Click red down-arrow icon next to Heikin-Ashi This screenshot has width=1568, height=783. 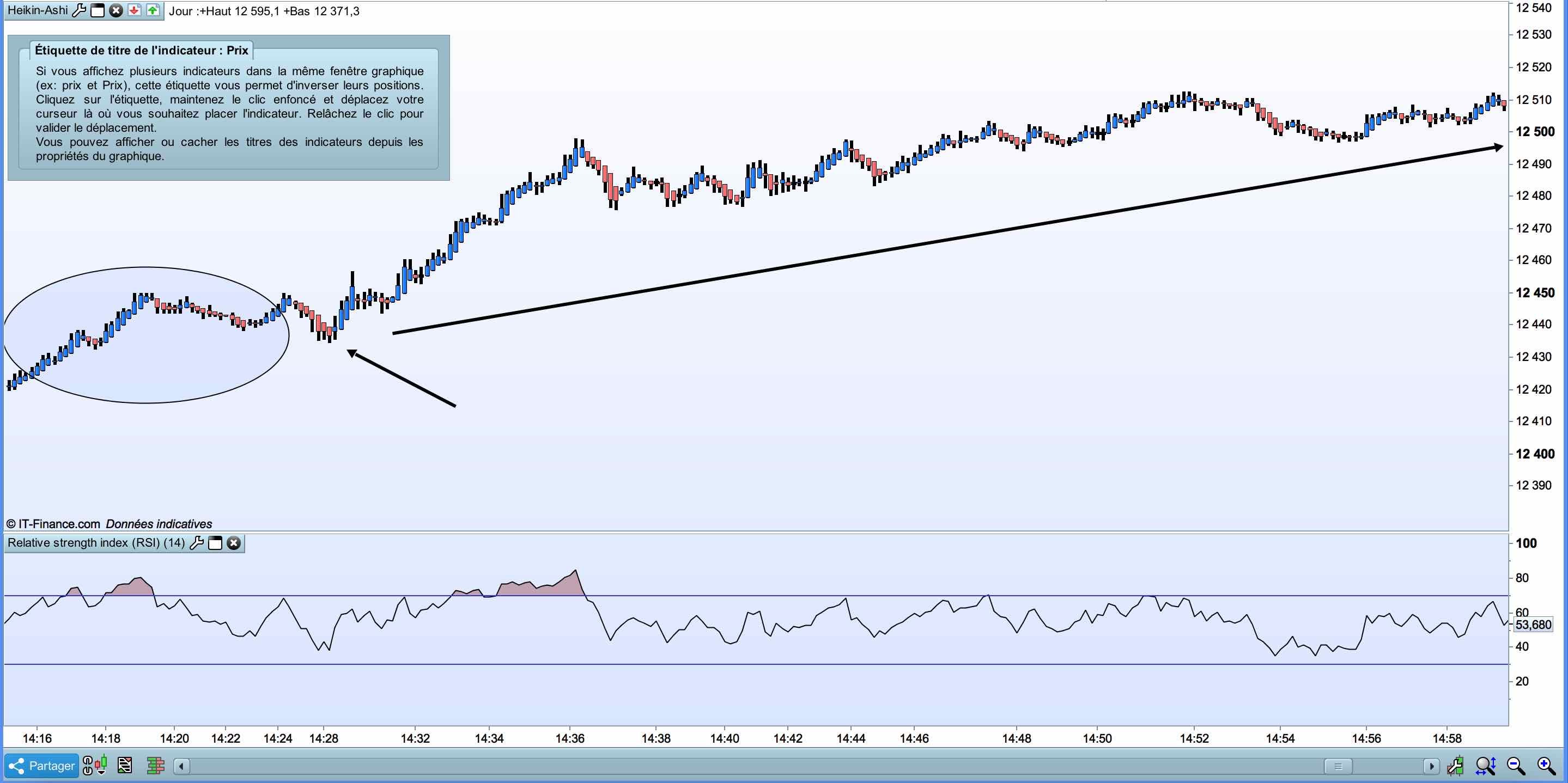[x=135, y=10]
